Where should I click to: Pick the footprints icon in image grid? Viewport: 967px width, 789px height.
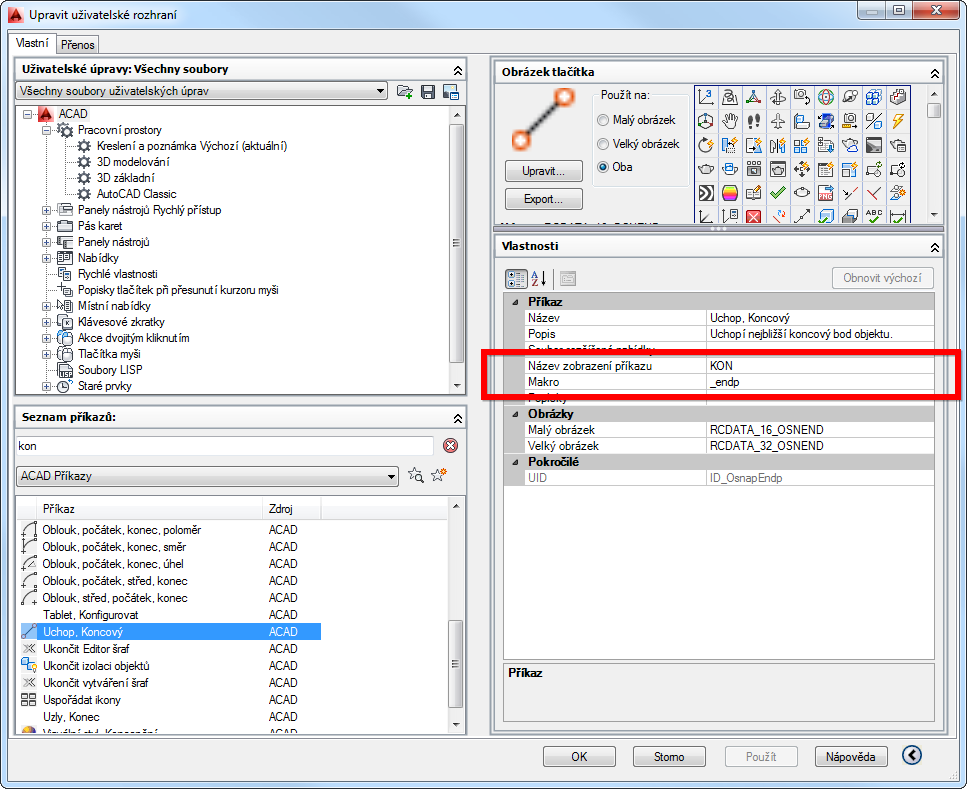click(x=754, y=120)
